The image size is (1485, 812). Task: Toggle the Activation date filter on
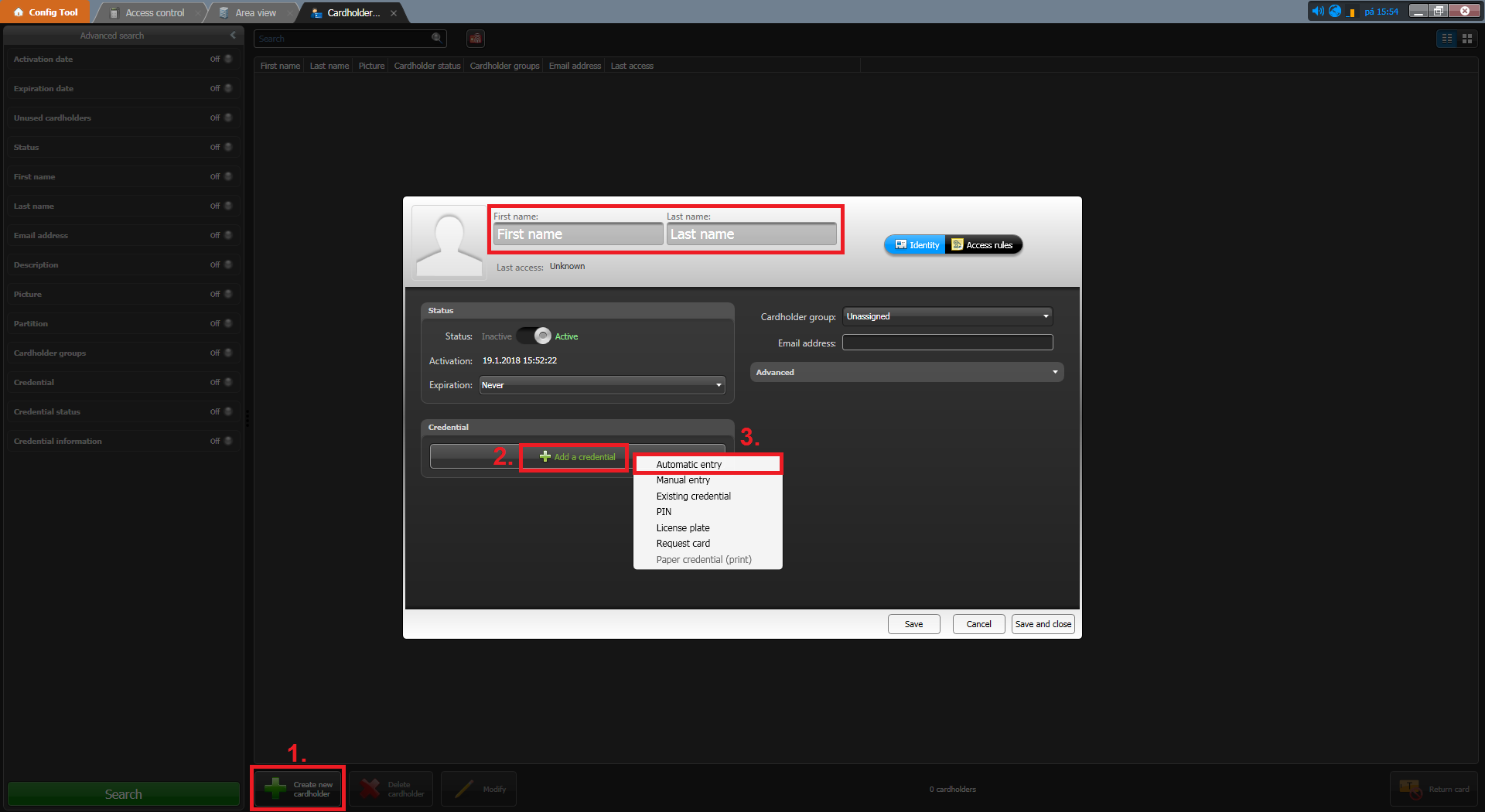coord(227,59)
